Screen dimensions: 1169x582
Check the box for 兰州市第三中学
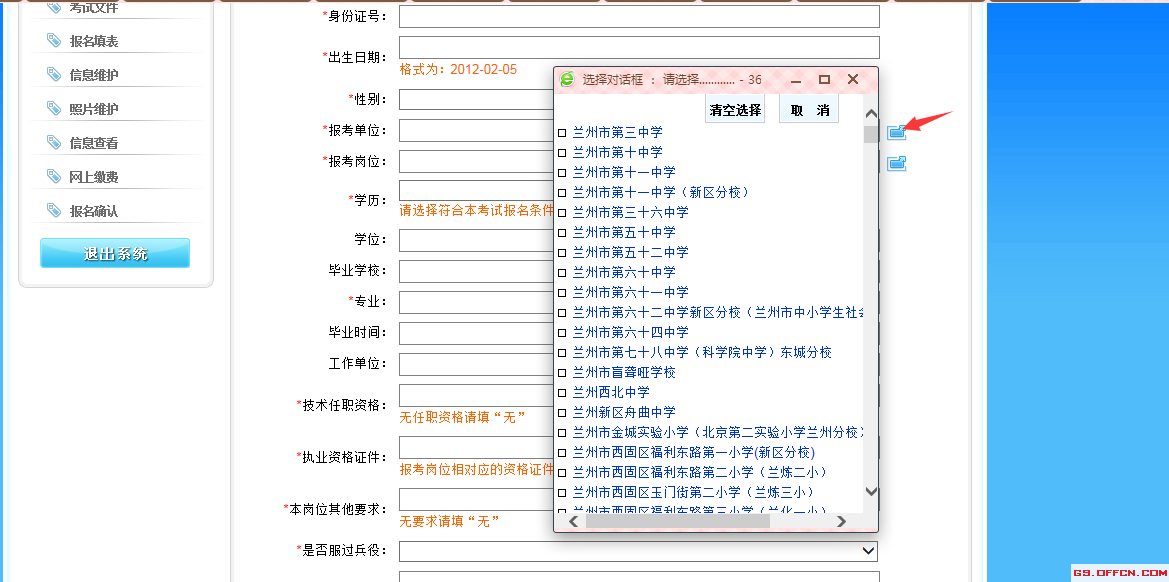(562, 133)
